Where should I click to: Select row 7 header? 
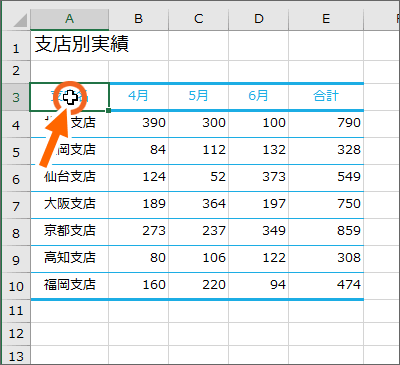pyautogui.click(x=16, y=205)
